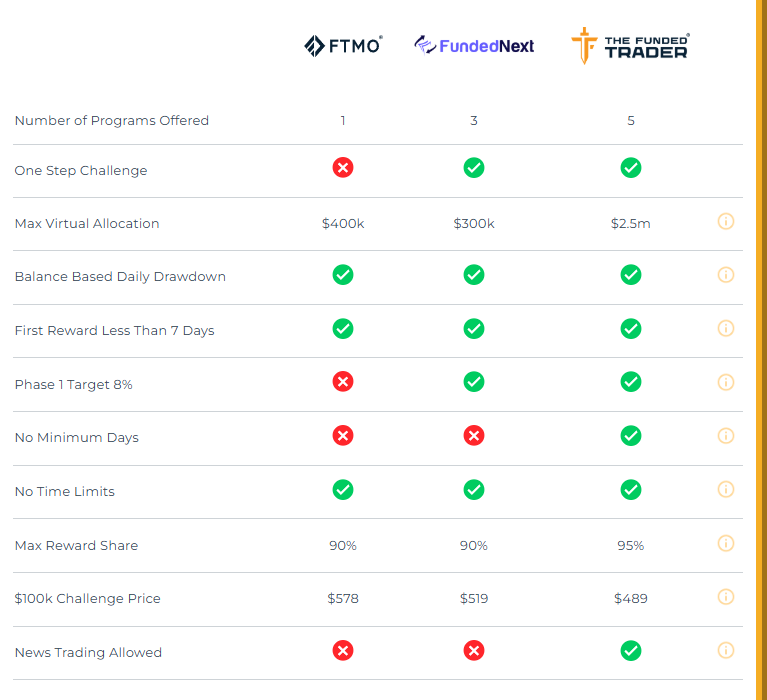Open info icon for News Trading Allowed
The height and width of the screenshot is (700, 767).
click(725, 650)
